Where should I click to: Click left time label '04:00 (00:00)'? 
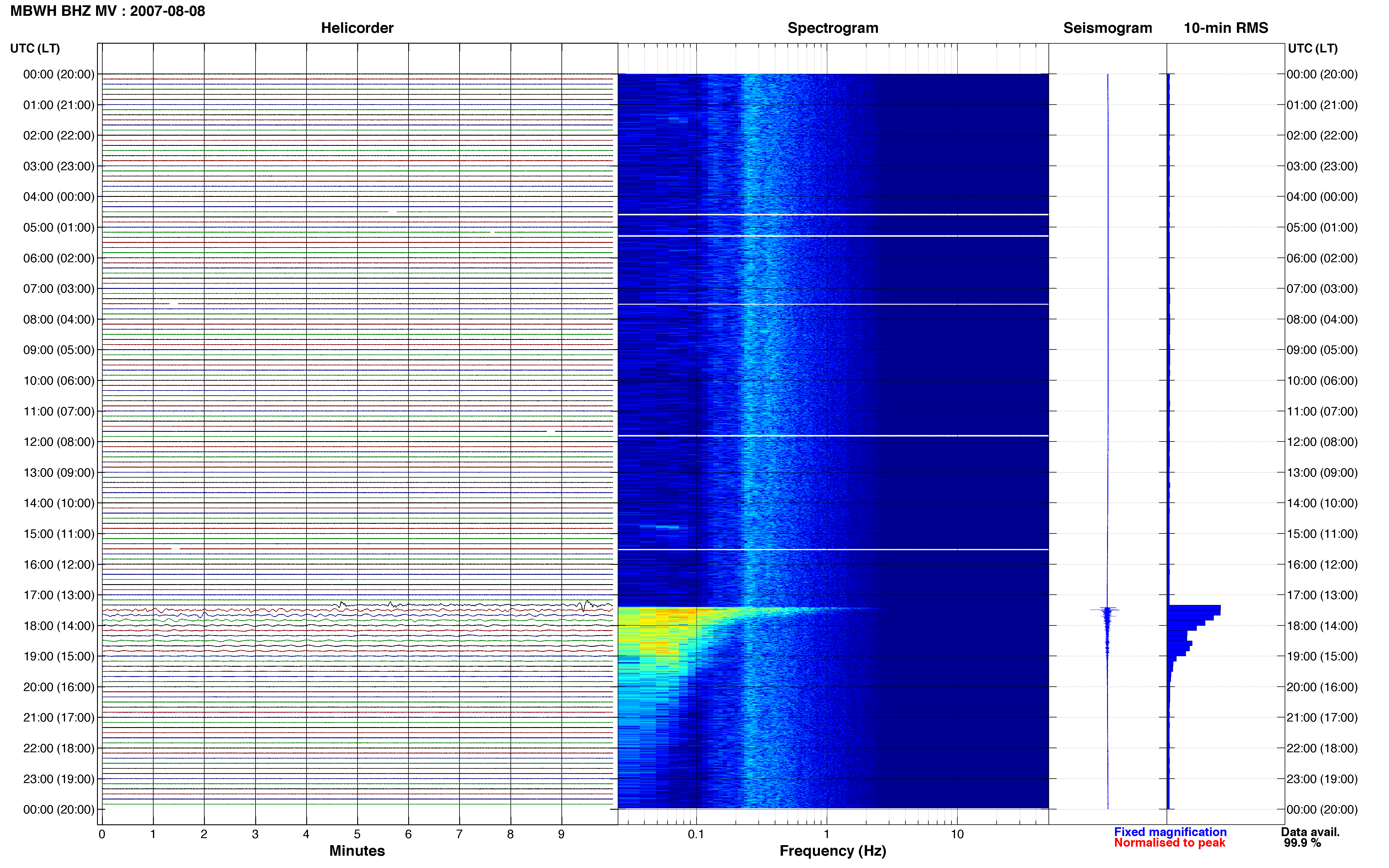click(x=59, y=197)
